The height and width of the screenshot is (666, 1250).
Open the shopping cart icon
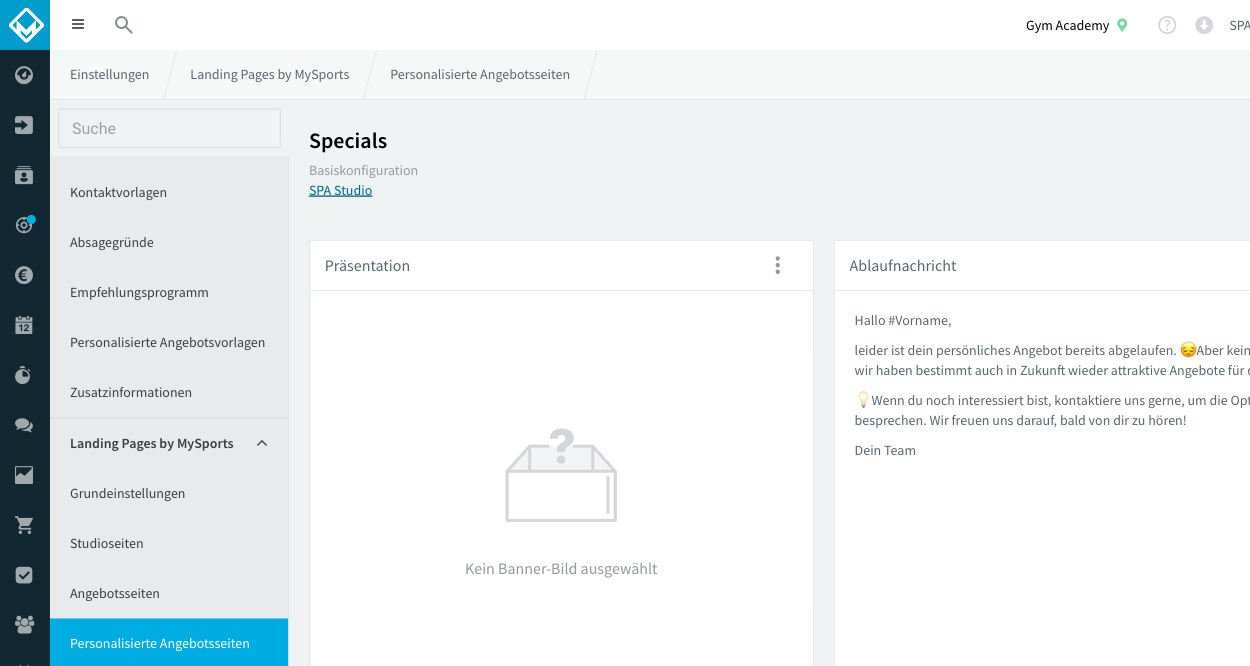pyautogui.click(x=24, y=525)
